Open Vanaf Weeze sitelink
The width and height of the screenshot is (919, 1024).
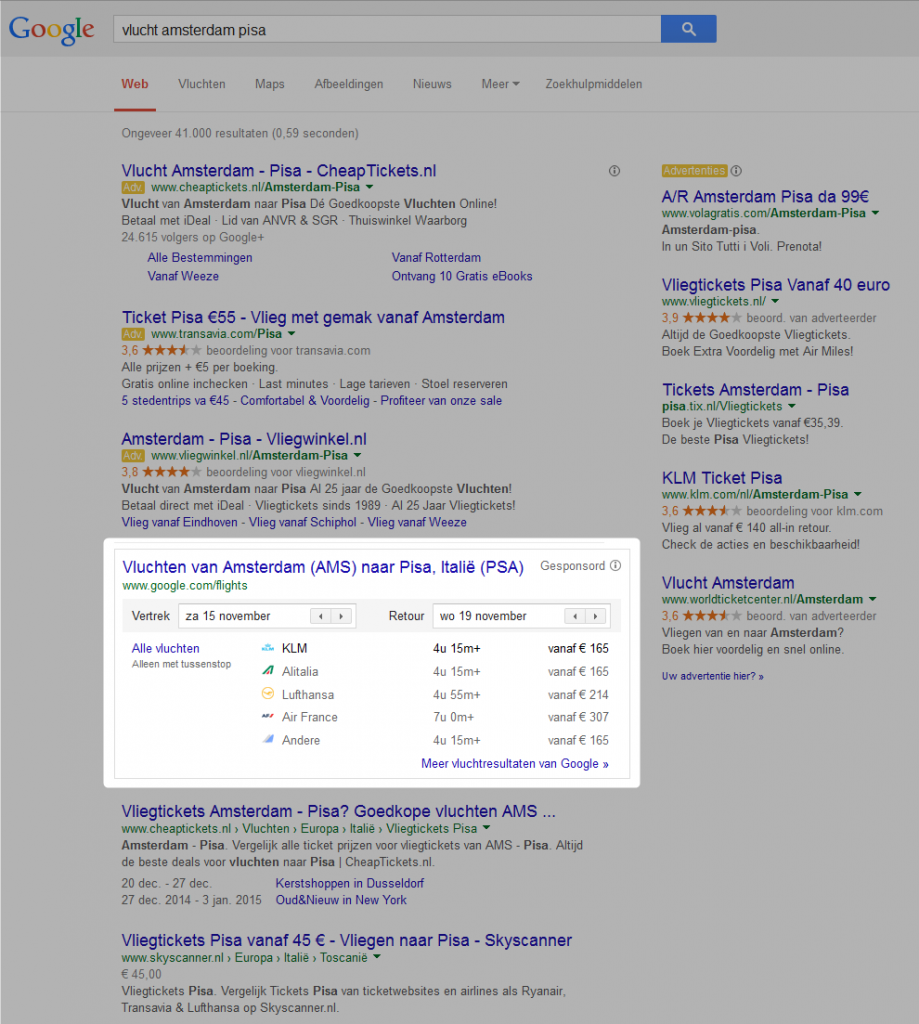pos(183,276)
